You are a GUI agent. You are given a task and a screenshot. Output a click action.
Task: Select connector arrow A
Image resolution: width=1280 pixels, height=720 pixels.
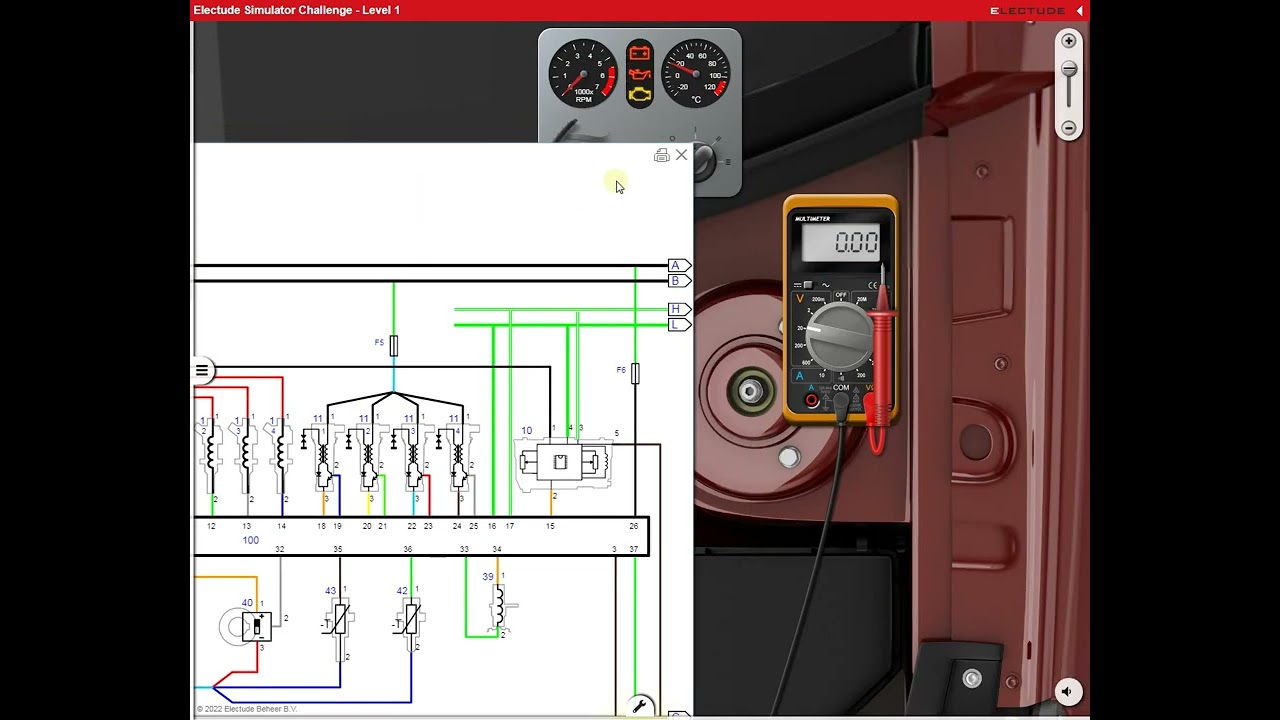click(x=679, y=265)
